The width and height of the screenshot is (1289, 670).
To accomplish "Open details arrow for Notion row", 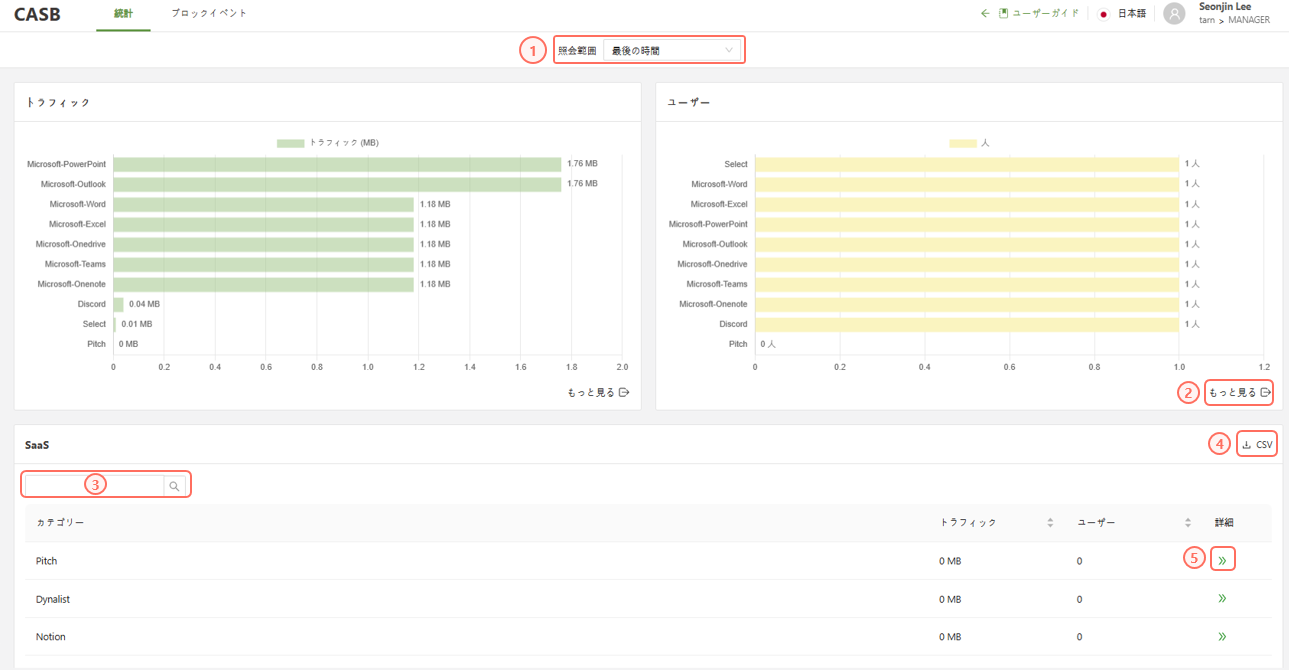I will tap(1222, 636).
